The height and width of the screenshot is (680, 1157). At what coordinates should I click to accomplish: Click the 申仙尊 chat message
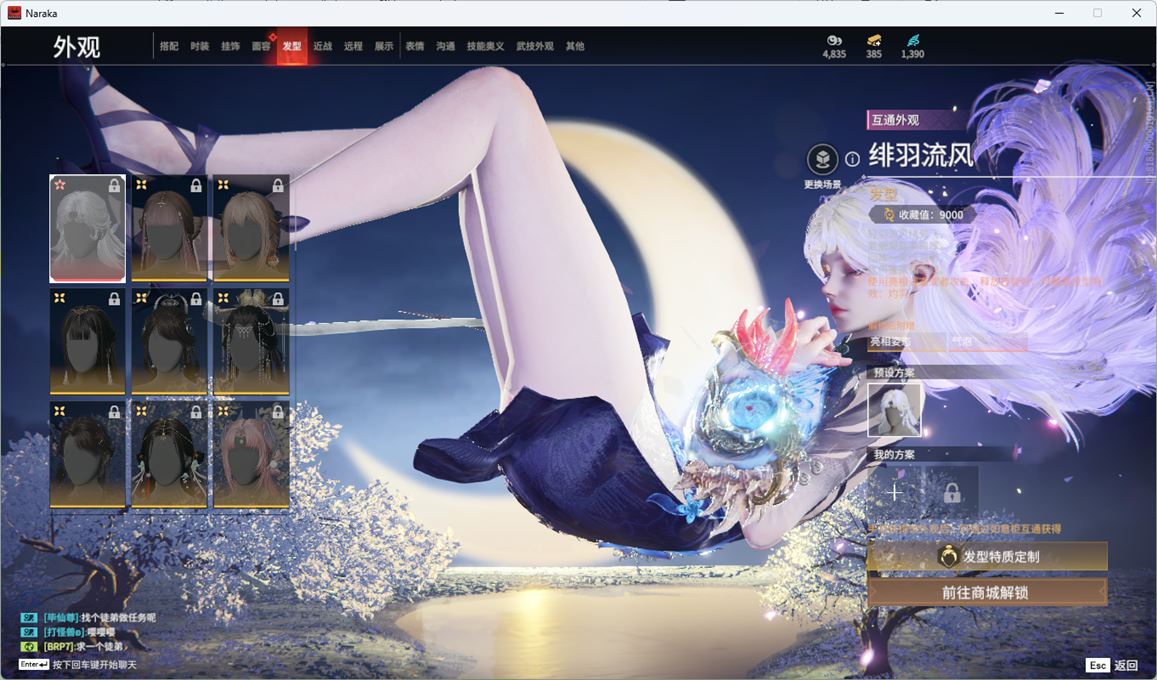pos(98,617)
